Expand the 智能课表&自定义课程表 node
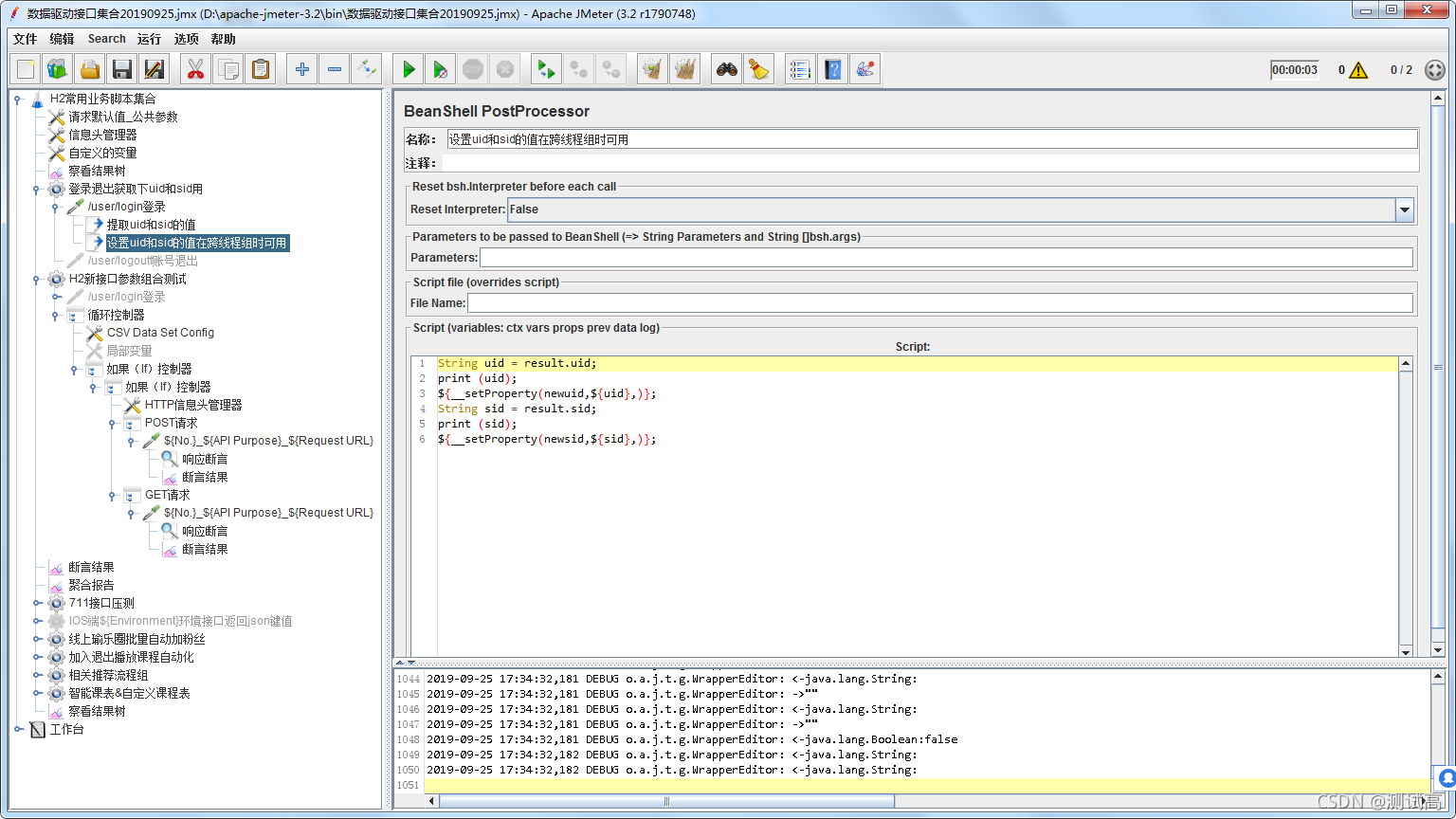 click(x=38, y=693)
